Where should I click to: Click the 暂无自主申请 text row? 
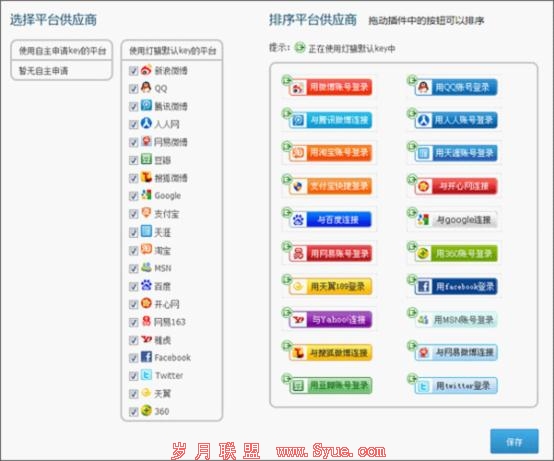coord(62,71)
